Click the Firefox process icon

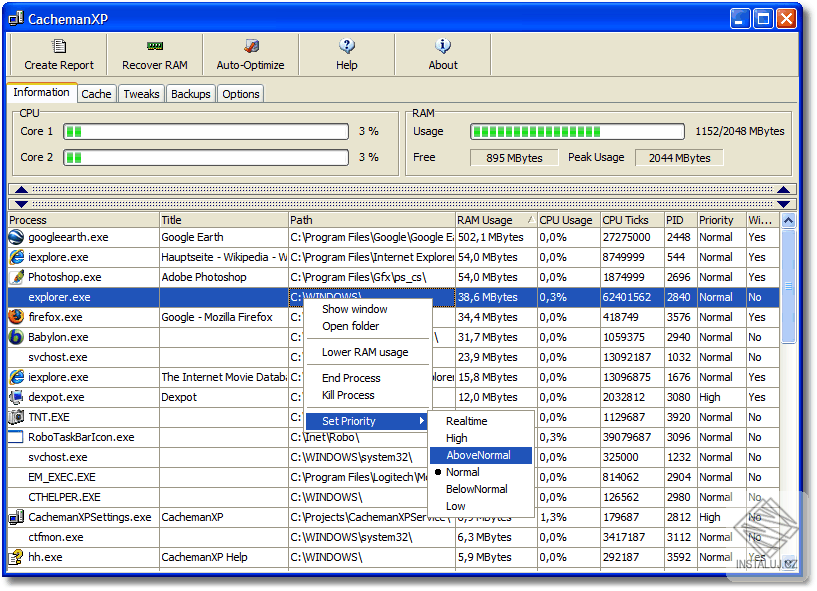(x=16, y=317)
